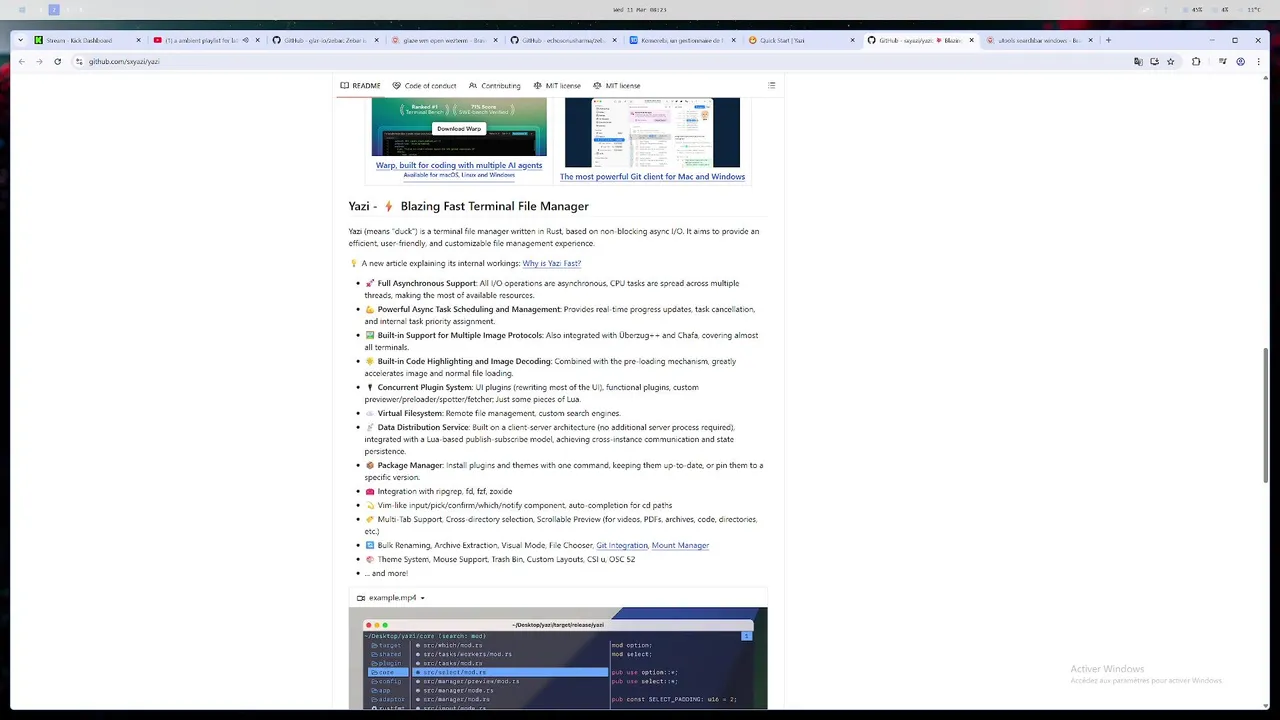Click the Download Warp button in banner
Screen dimensions: 1280x720
[x=459, y=129]
